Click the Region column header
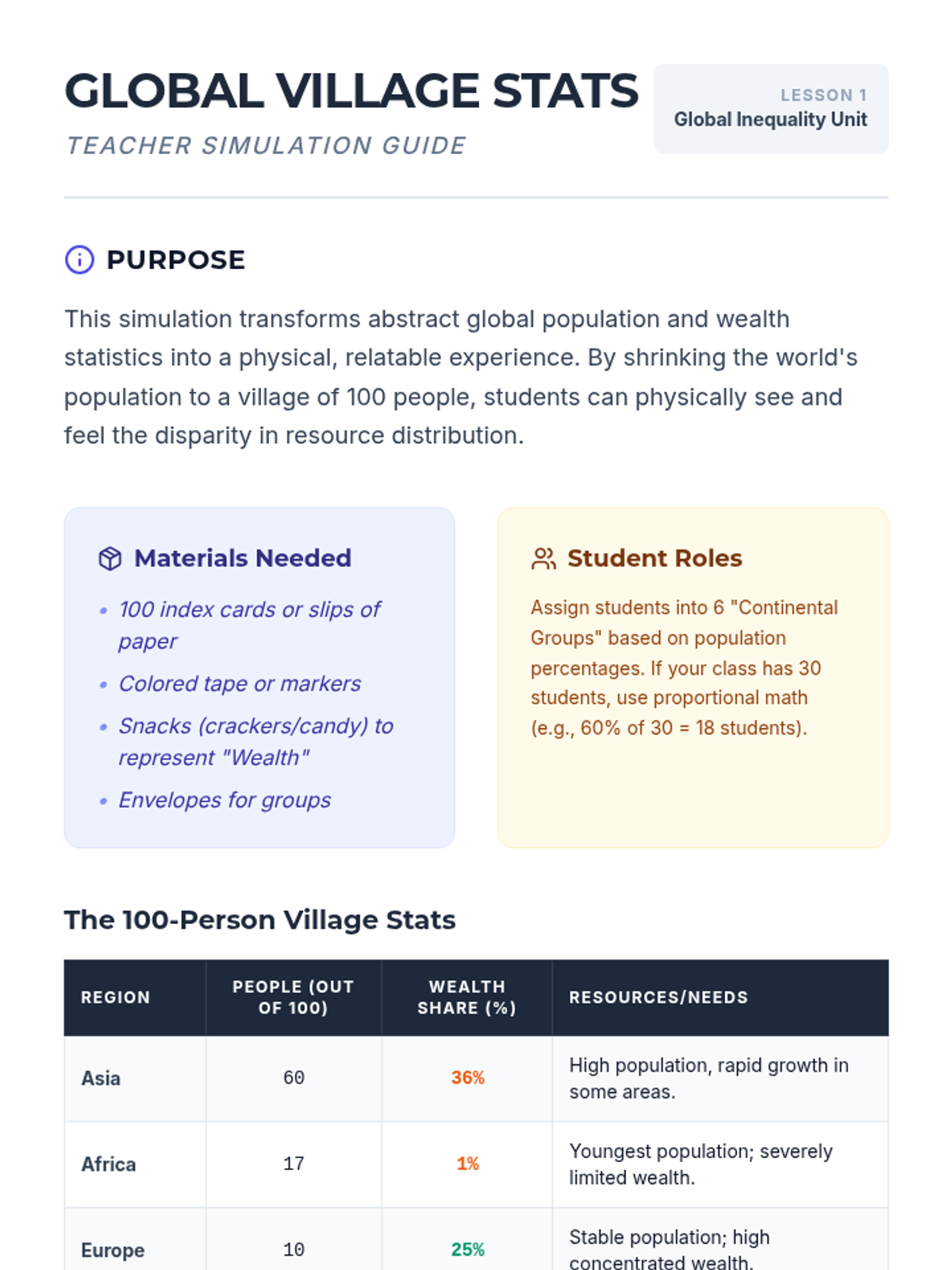This screenshot has height=1270, width=952. (116, 998)
